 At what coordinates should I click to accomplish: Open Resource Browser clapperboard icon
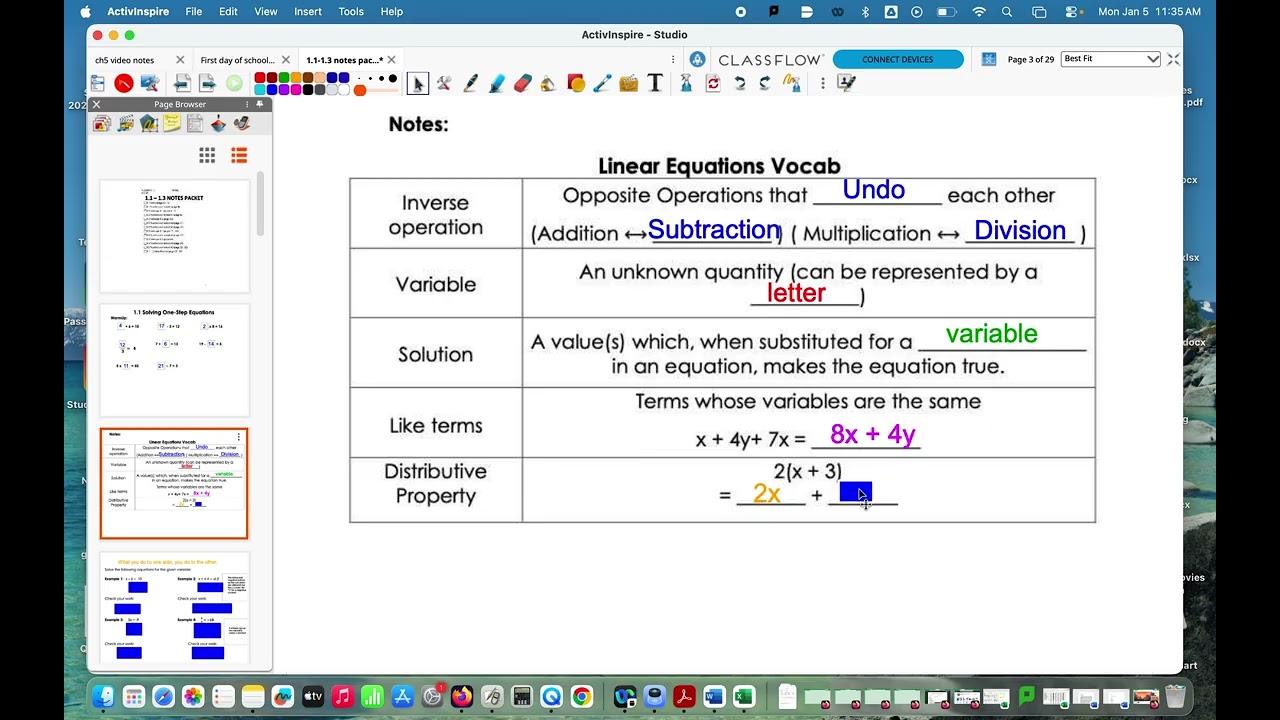coord(125,124)
